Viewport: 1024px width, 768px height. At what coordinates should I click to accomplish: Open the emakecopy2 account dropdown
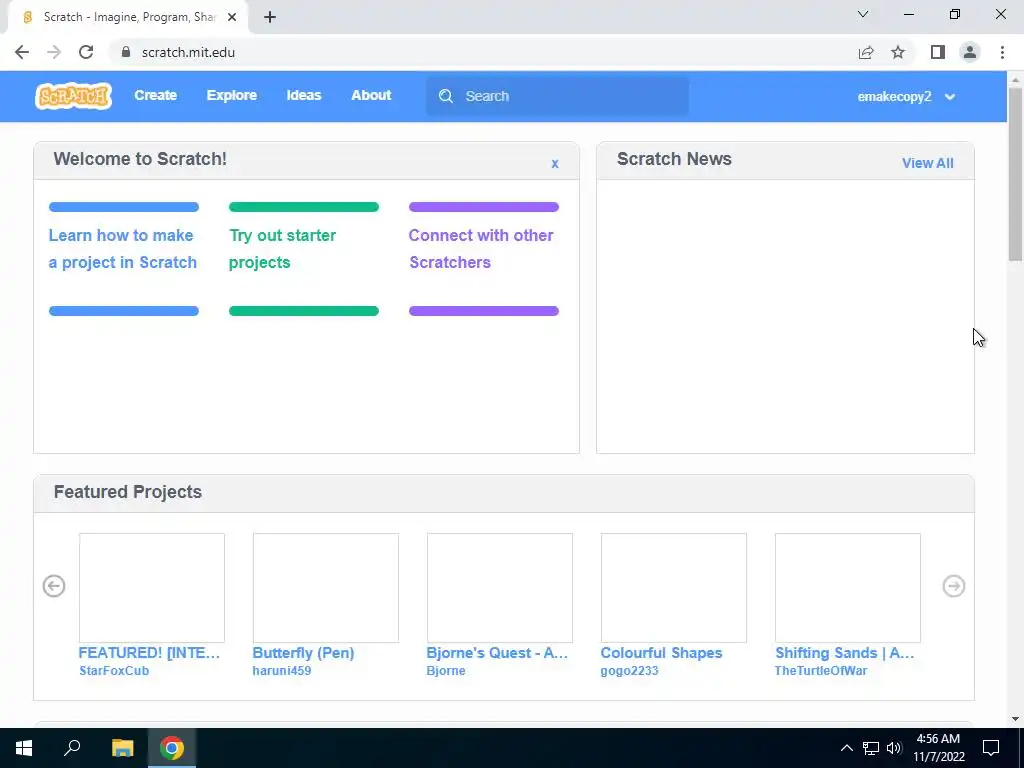pyautogui.click(x=906, y=97)
